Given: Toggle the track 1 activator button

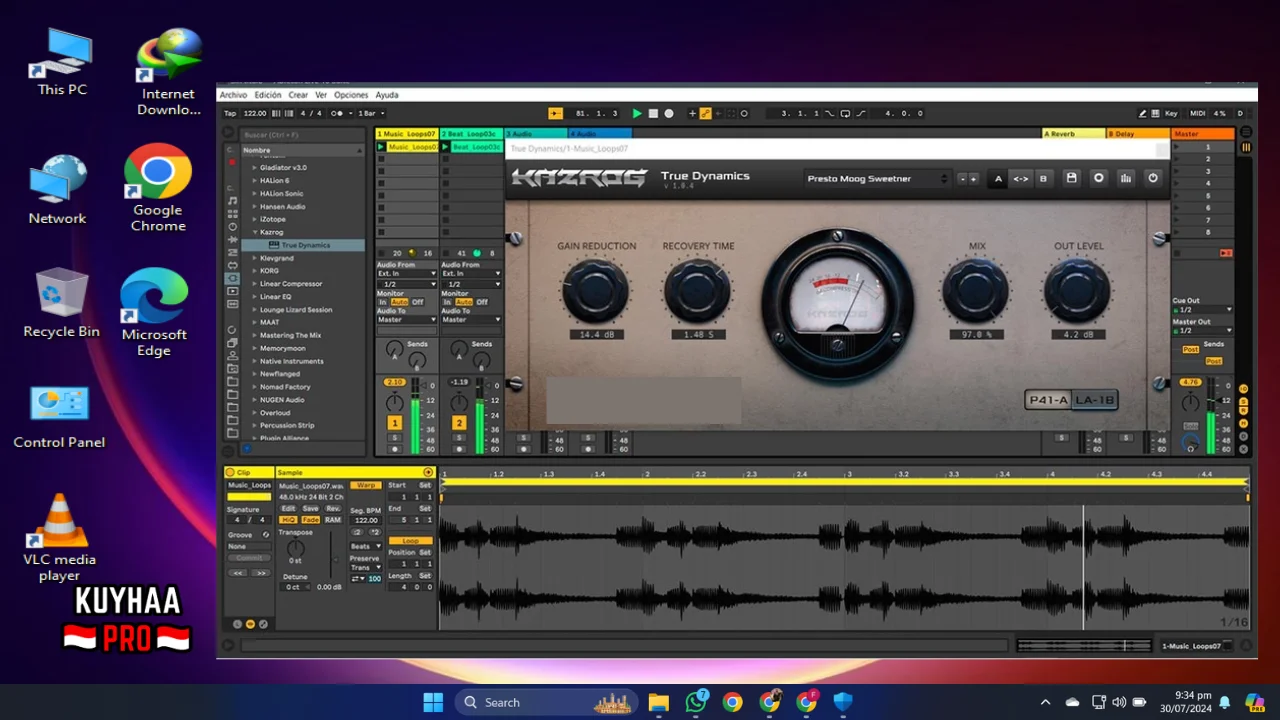Looking at the screenshot, I should (395, 423).
